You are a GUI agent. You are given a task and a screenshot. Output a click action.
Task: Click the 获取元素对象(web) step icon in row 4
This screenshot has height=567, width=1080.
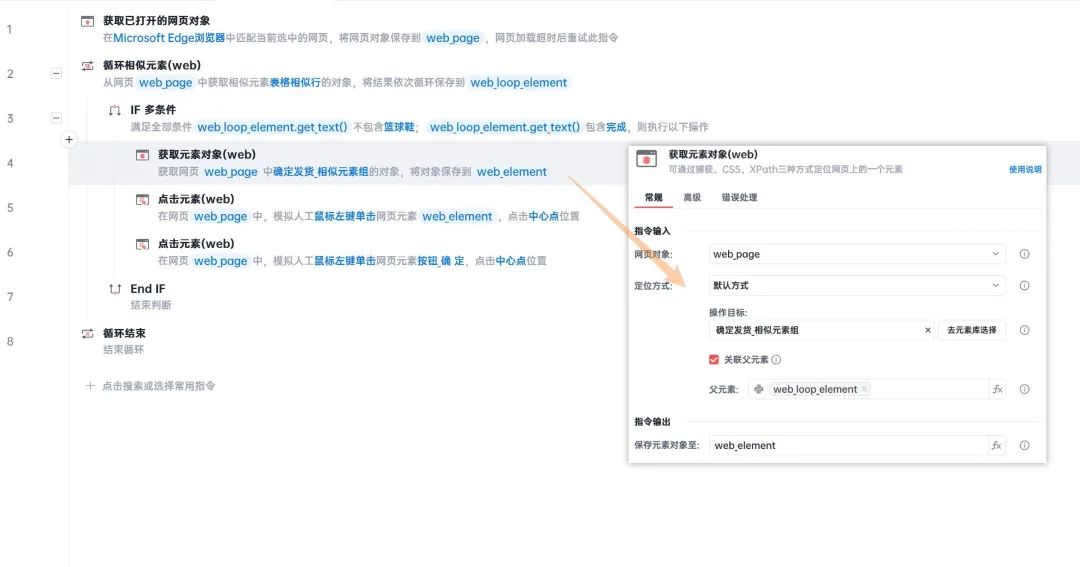(143, 155)
